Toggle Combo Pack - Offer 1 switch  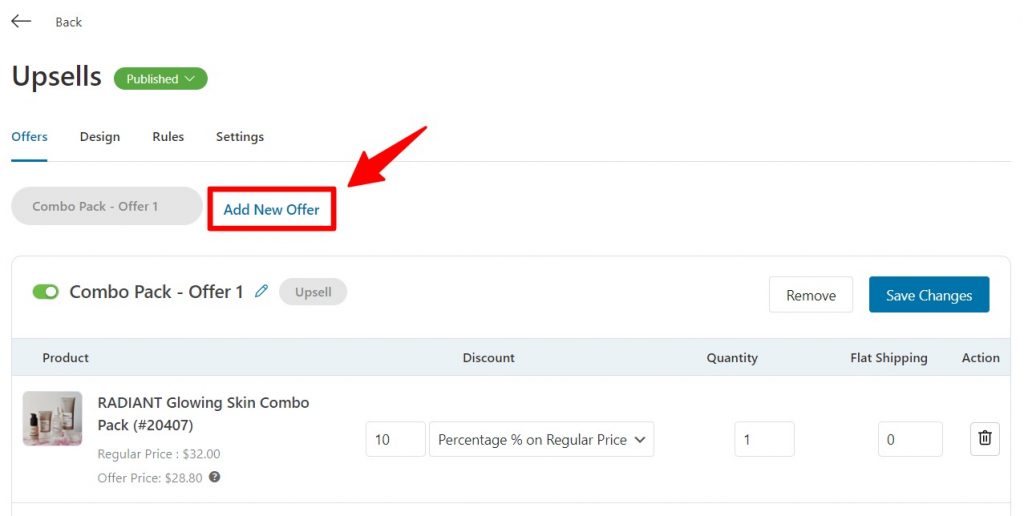point(46,292)
